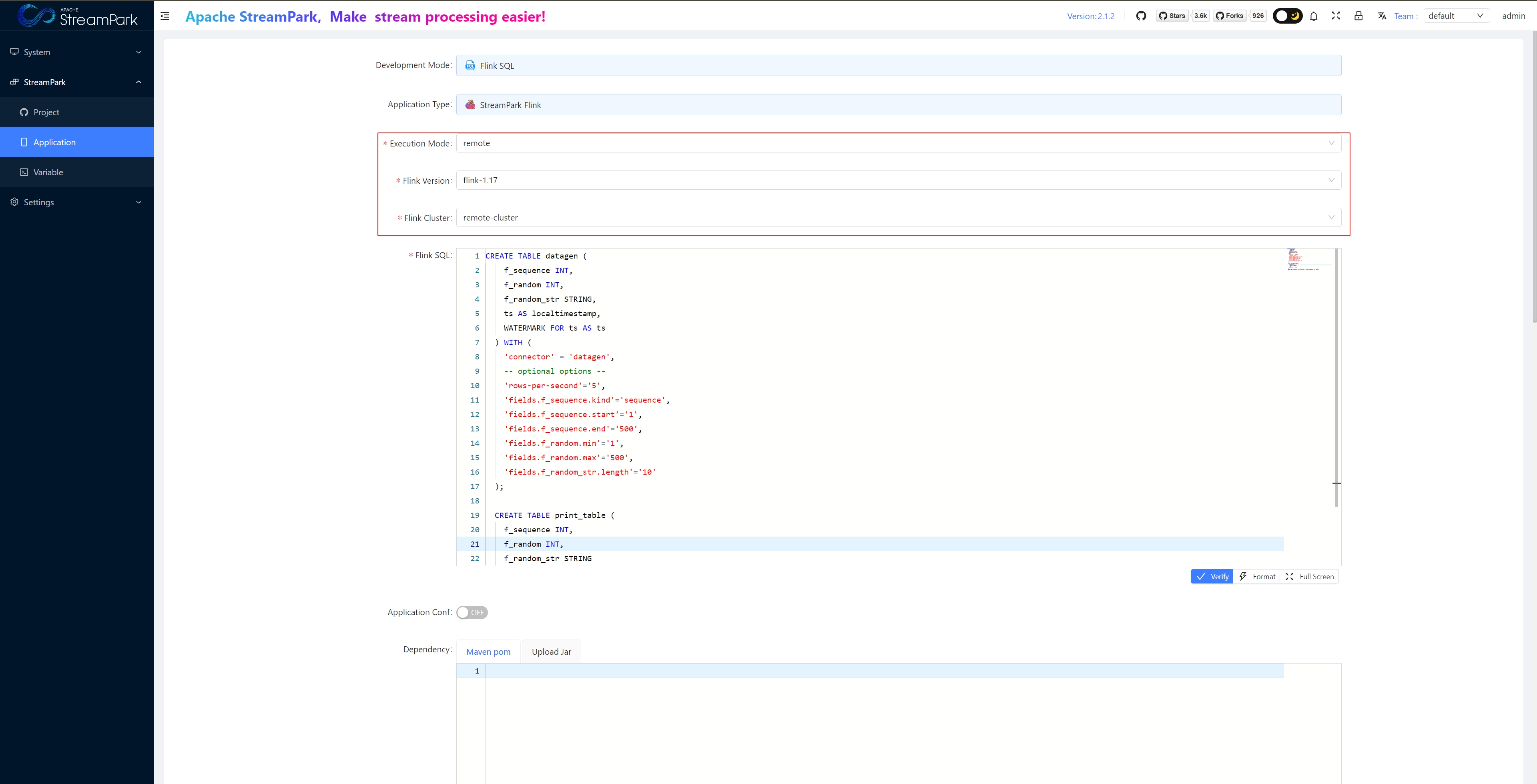Open the Flink Version dropdown

[x=898, y=180]
